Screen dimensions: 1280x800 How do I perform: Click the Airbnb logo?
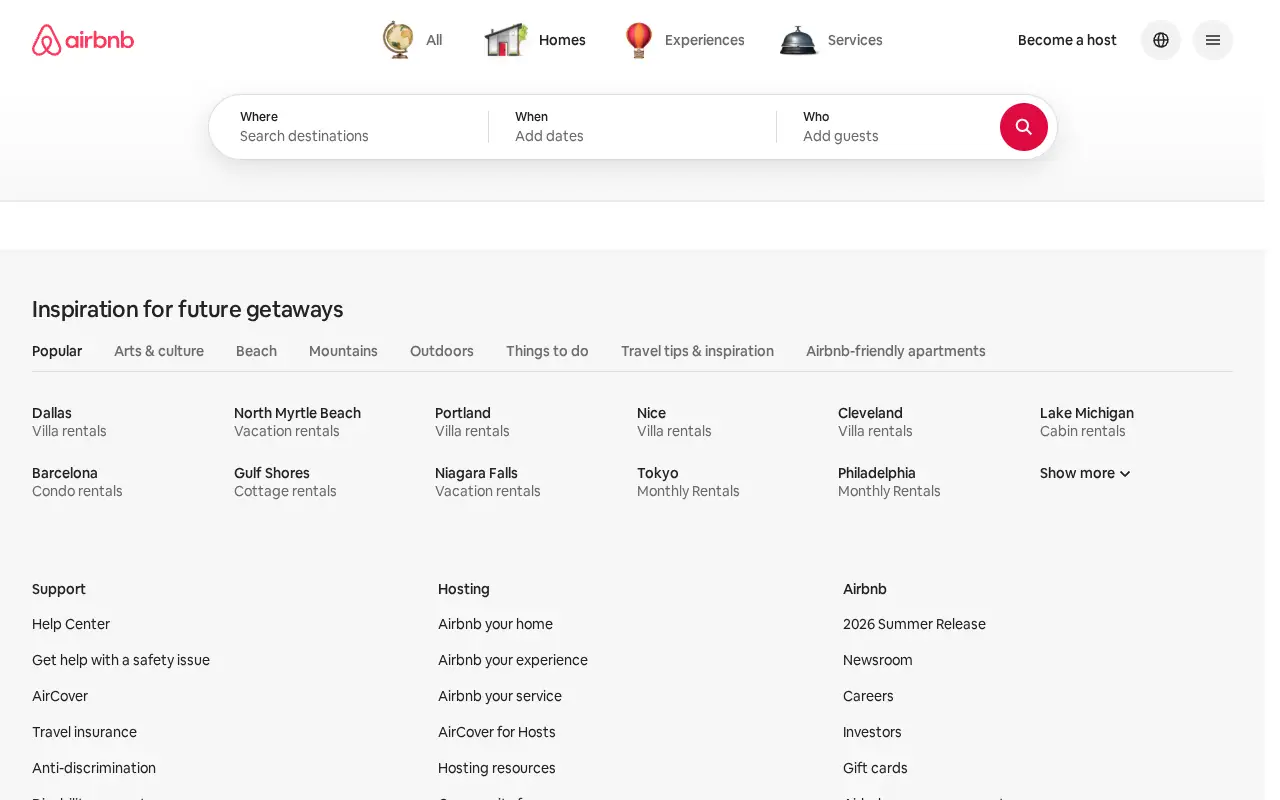coord(83,40)
